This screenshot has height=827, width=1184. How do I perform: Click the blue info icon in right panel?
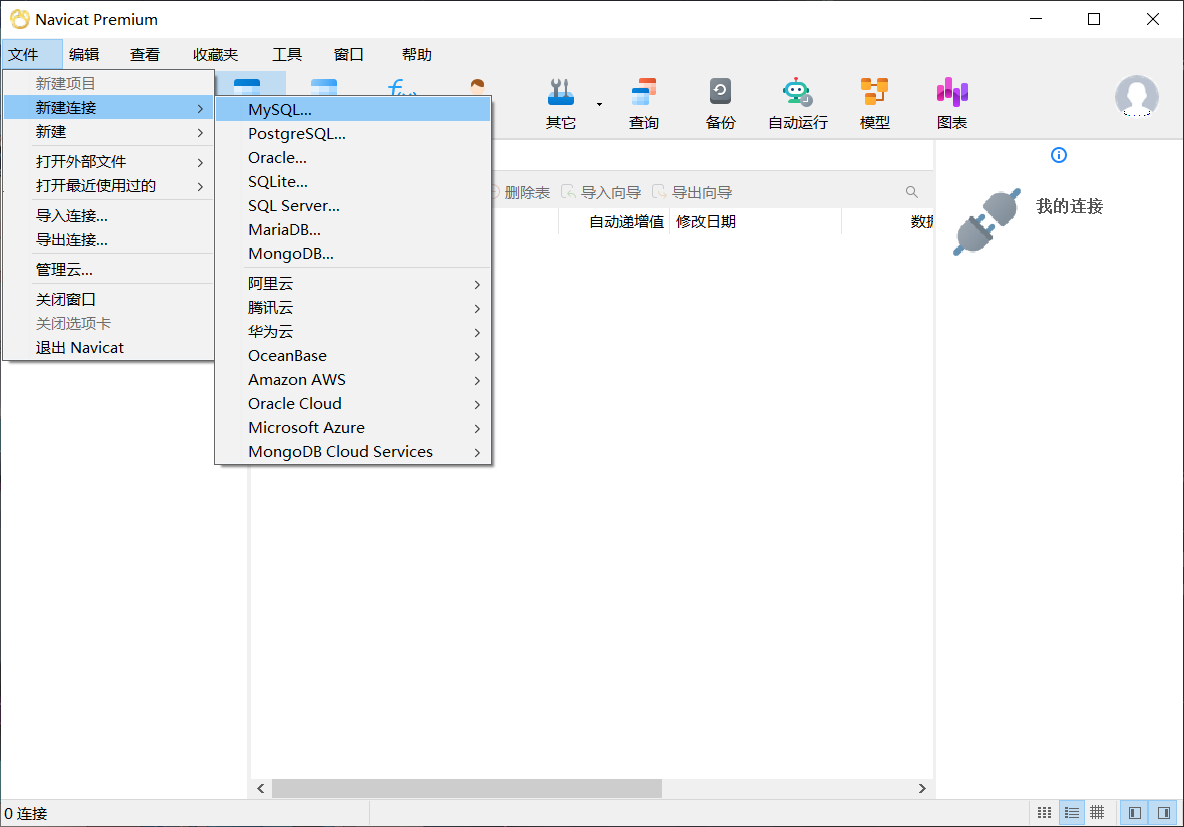coord(1059,155)
